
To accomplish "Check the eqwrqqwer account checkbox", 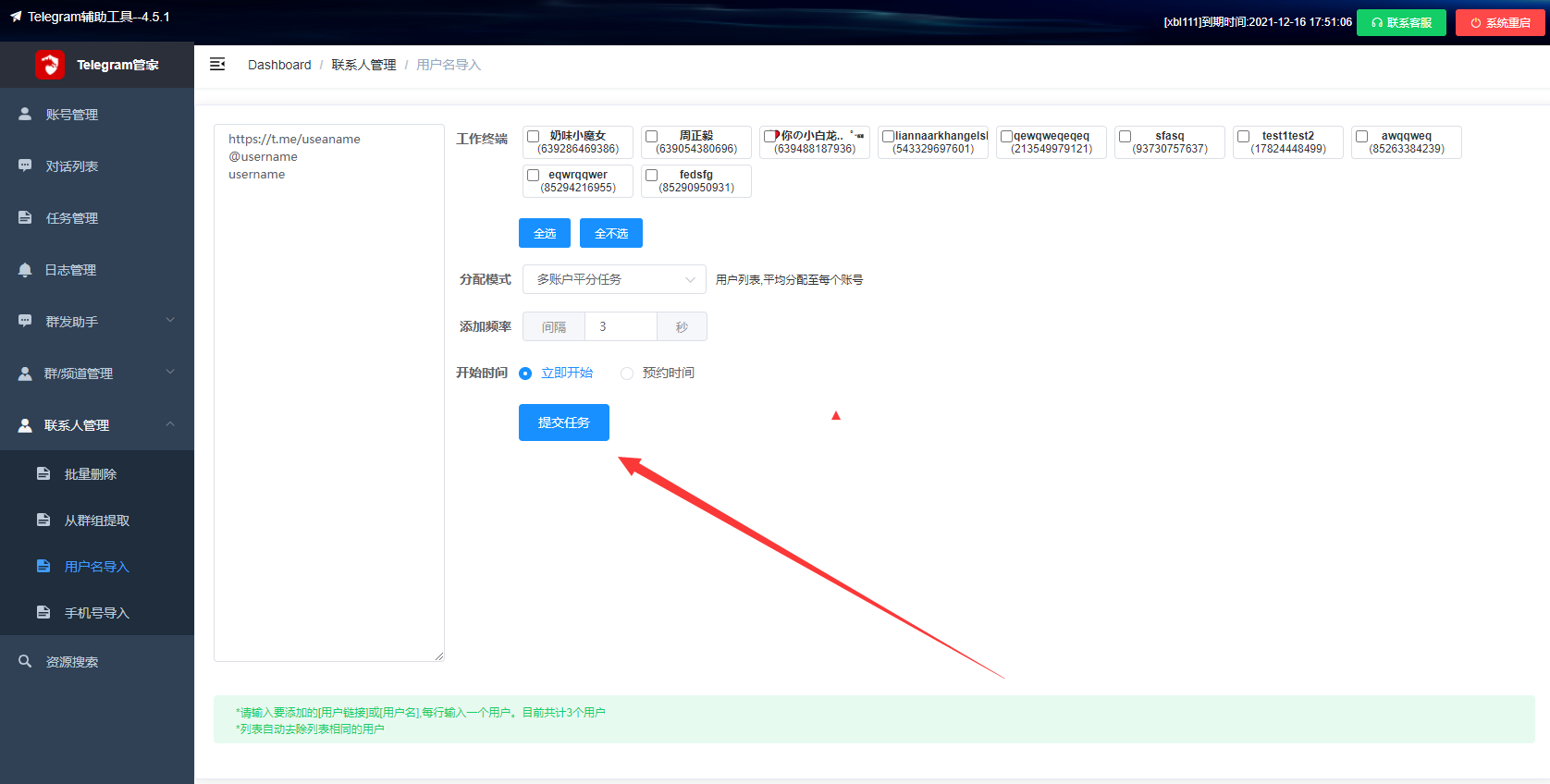I will 534,176.
